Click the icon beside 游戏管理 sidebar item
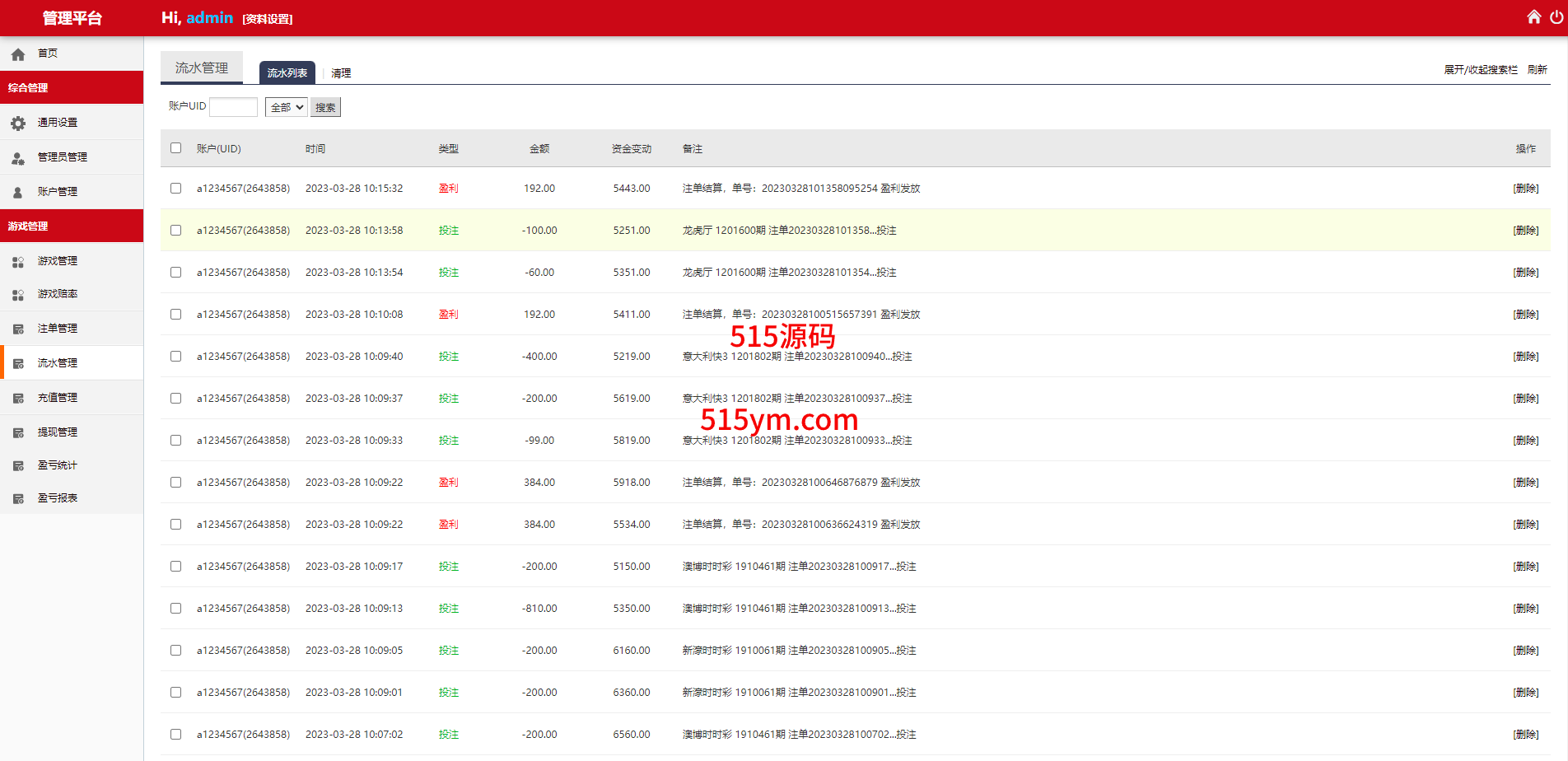1568x761 pixels. (x=18, y=262)
